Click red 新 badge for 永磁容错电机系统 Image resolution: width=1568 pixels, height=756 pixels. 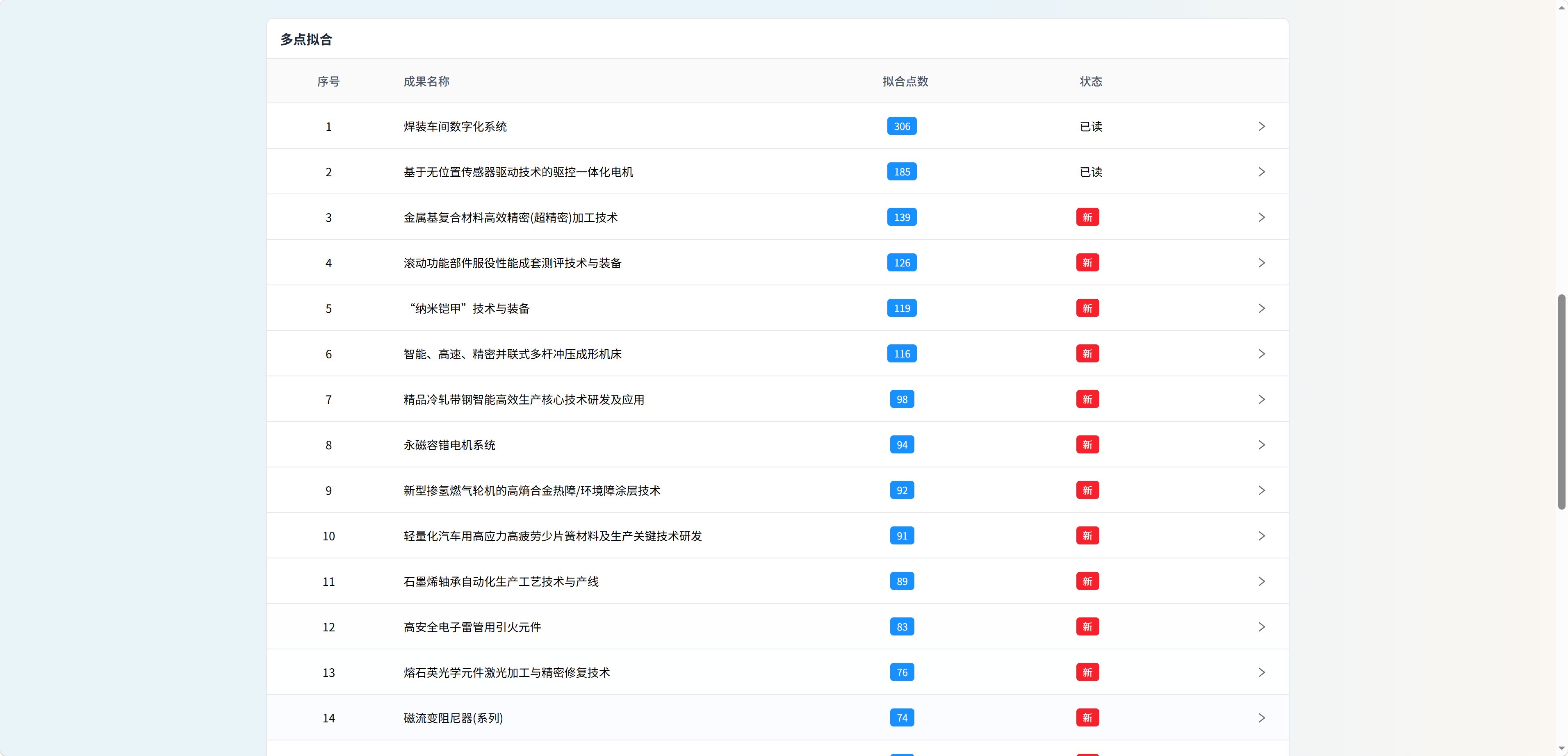(x=1087, y=445)
